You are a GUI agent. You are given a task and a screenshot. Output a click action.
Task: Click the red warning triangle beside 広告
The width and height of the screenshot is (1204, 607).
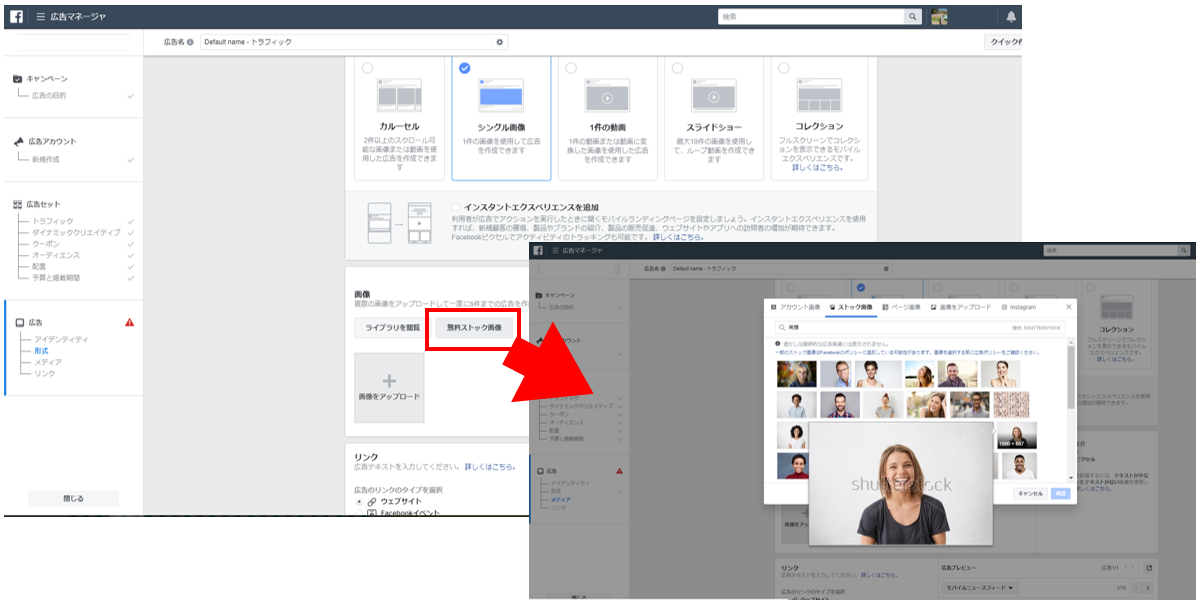129,322
